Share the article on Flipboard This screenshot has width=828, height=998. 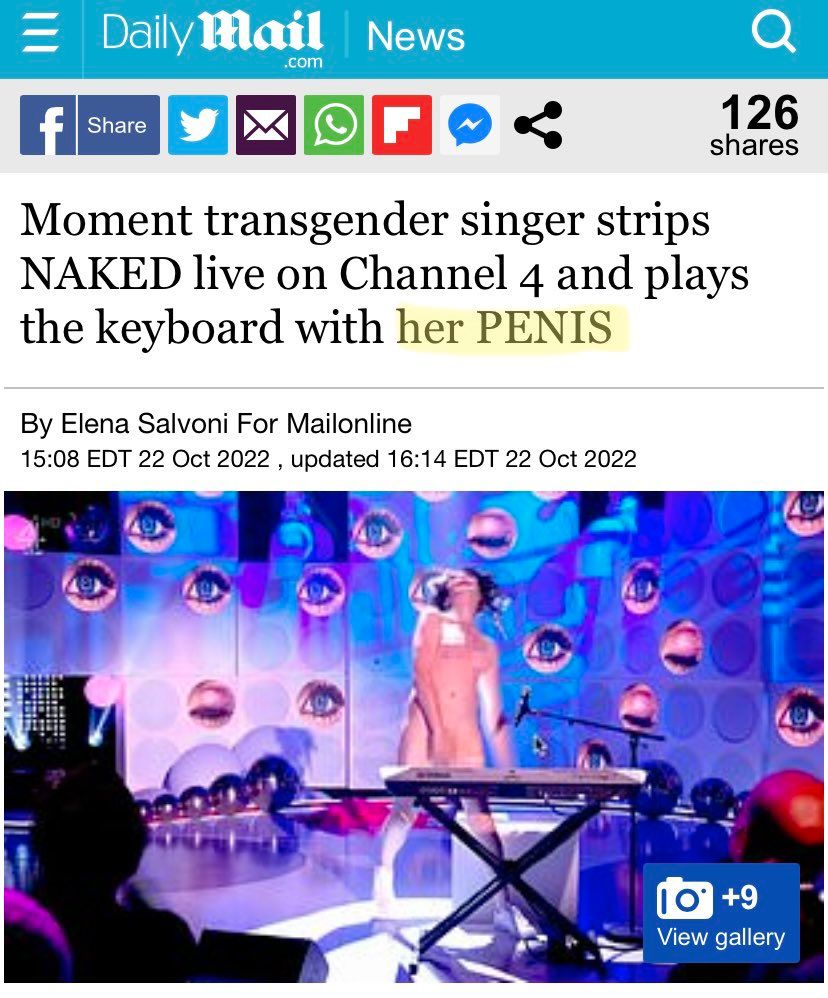pyautogui.click(x=402, y=125)
